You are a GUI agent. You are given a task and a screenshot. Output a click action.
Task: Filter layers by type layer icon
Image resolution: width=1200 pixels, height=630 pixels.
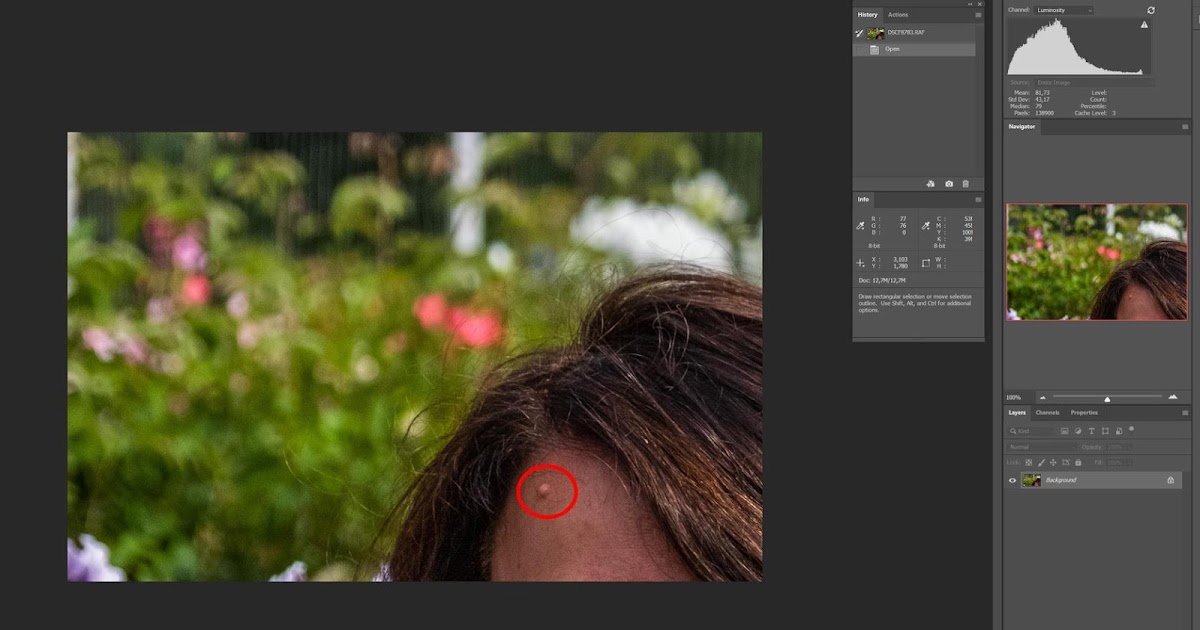(1092, 431)
